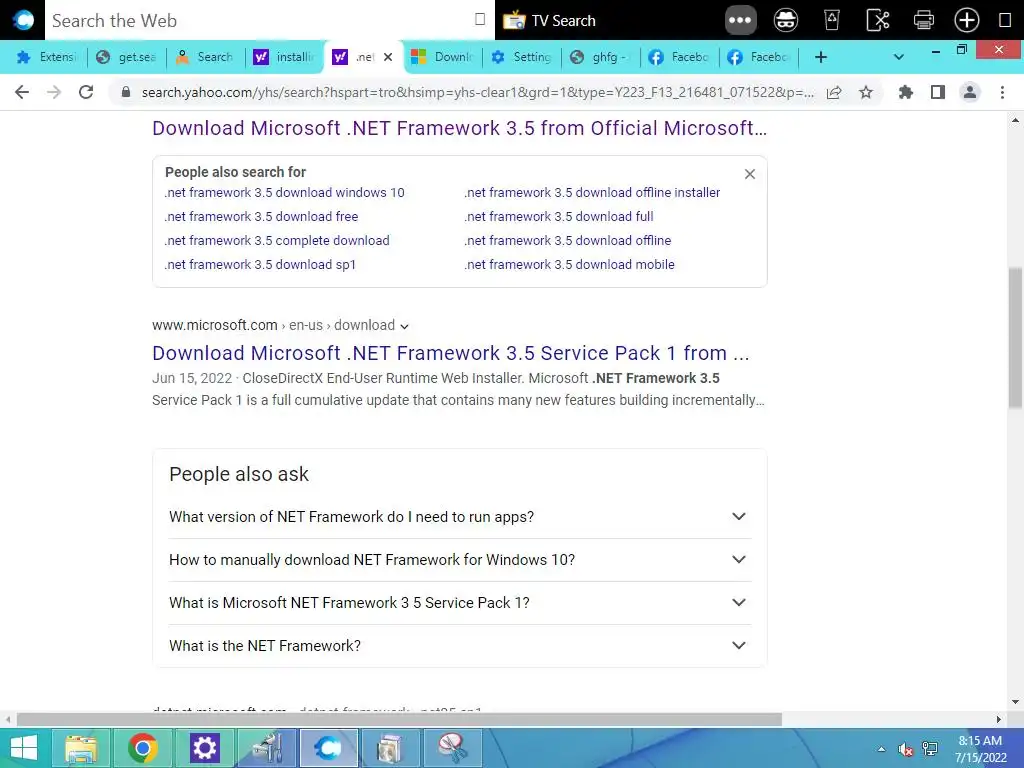Click the share page icon in address bar
The height and width of the screenshot is (768, 1024).
coord(834,92)
